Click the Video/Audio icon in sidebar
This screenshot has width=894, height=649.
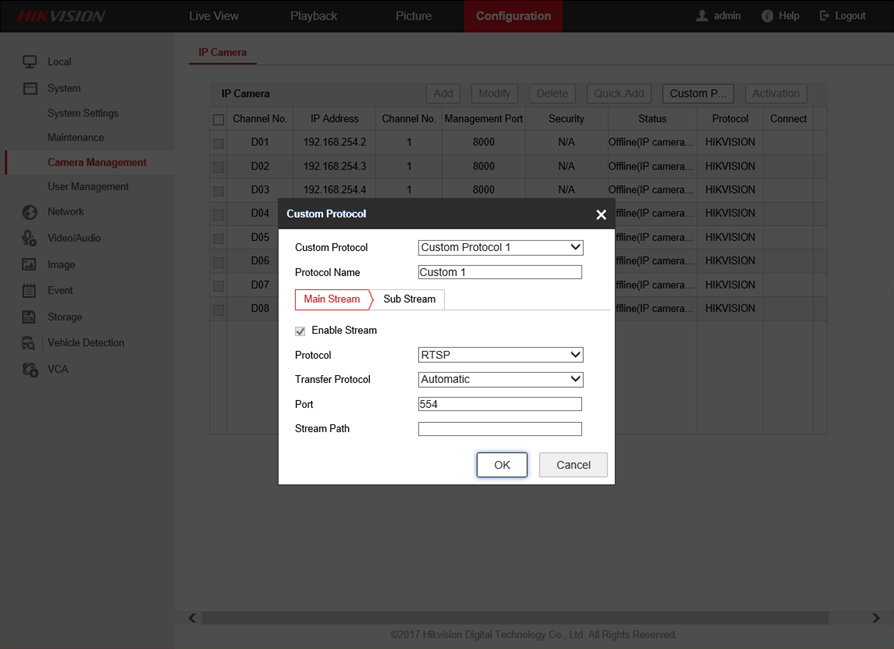click(30, 238)
